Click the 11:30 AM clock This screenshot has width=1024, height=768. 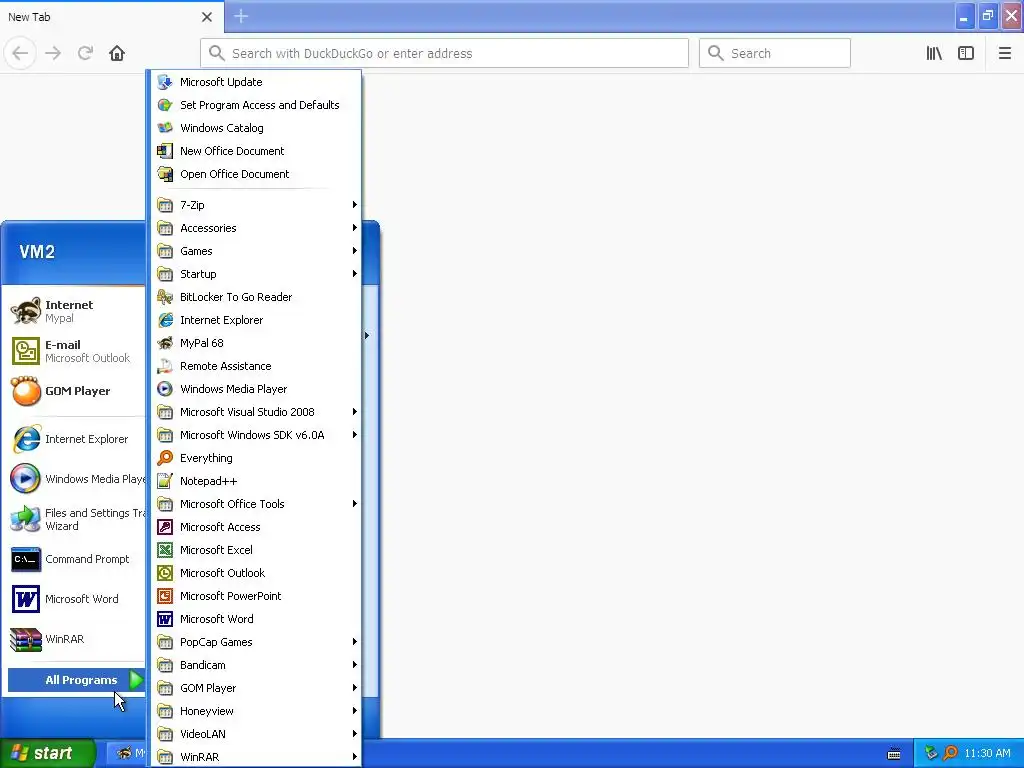(987, 753)
